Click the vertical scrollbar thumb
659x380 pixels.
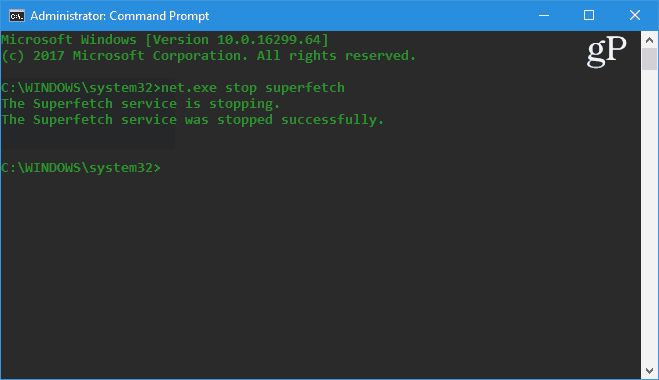click(x=649, y=59)
